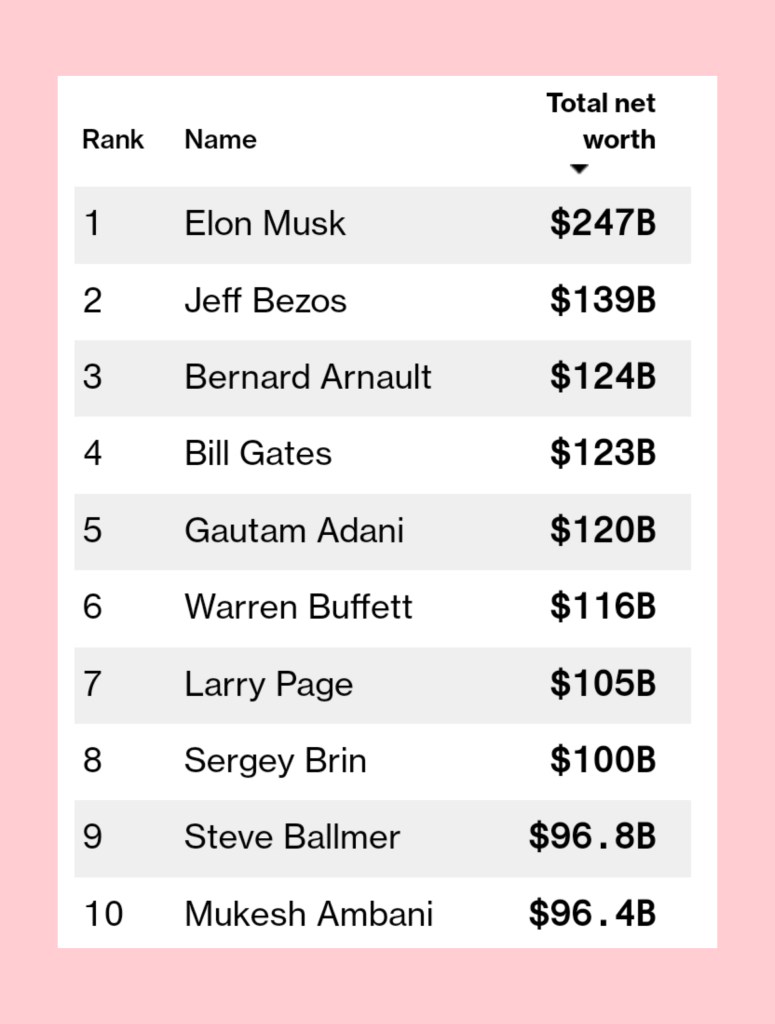Choose Gautam Adani in the list
The image size is (775, 1024).
(x=294, y=531)
